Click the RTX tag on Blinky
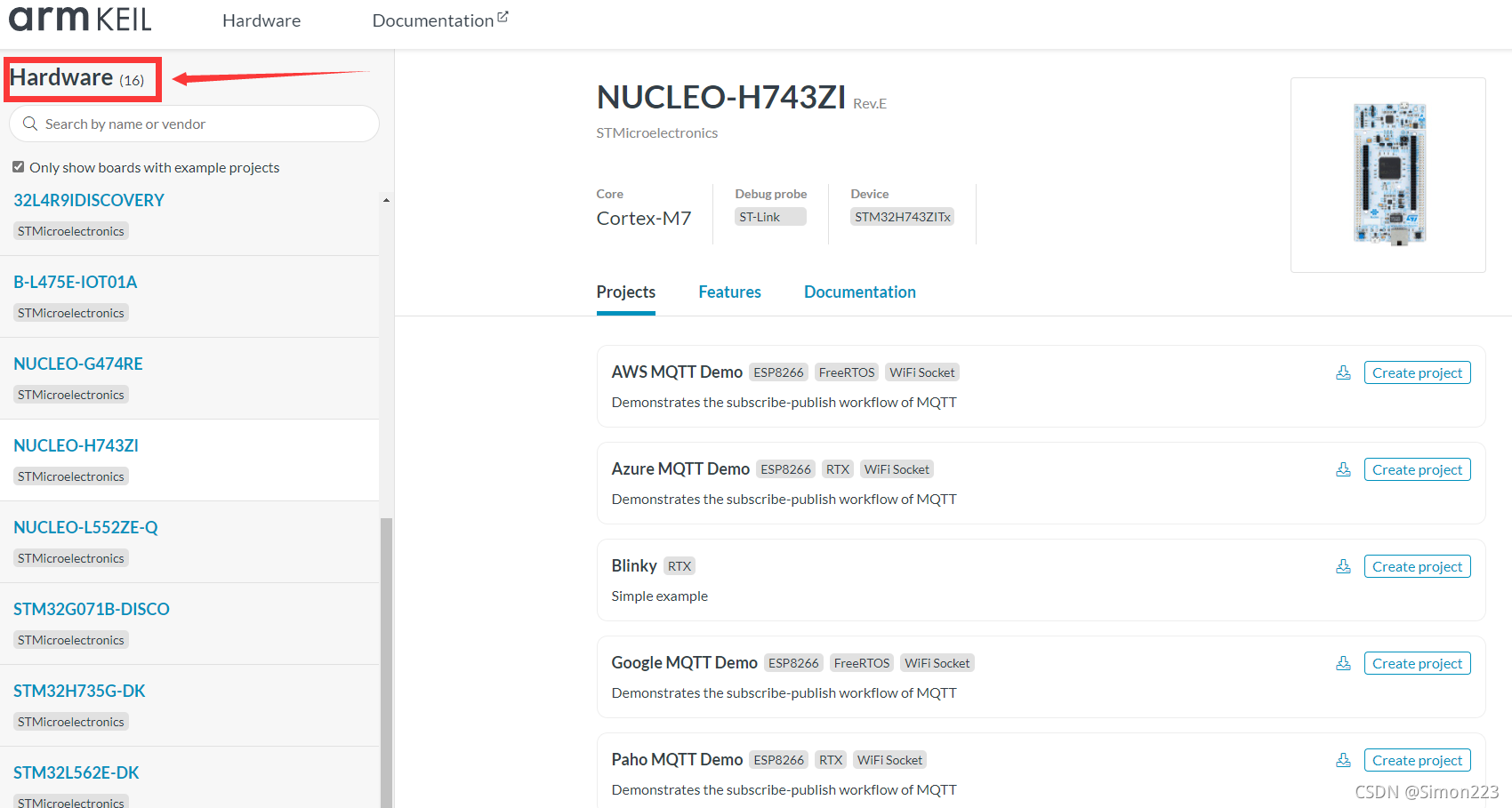 pos(680,566)
